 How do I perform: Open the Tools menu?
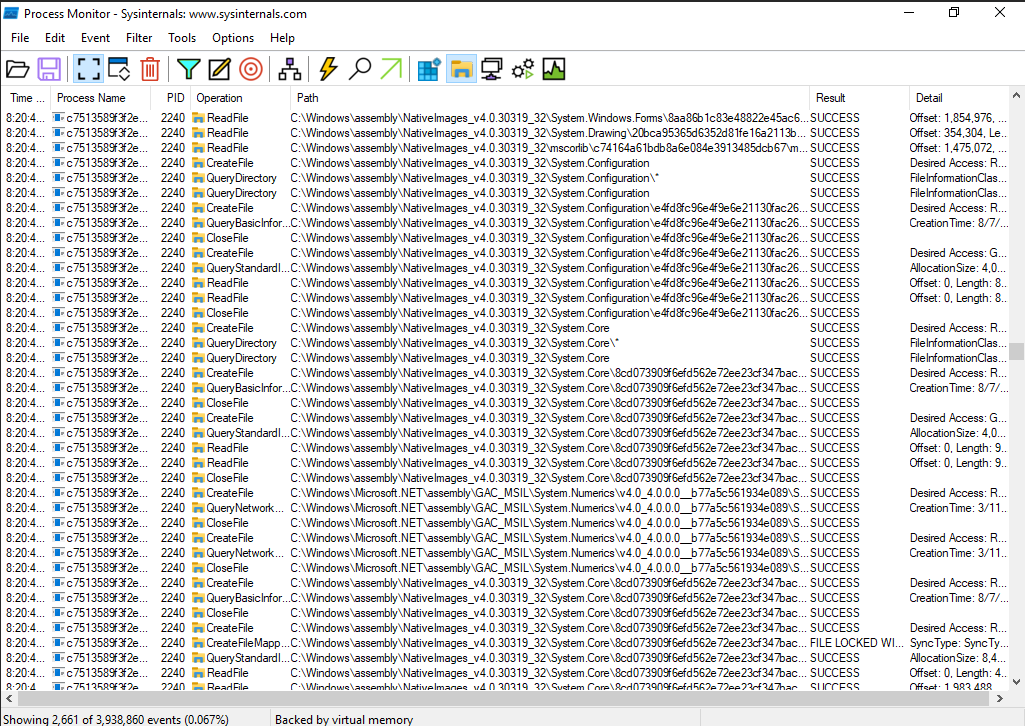coord(182,38)
